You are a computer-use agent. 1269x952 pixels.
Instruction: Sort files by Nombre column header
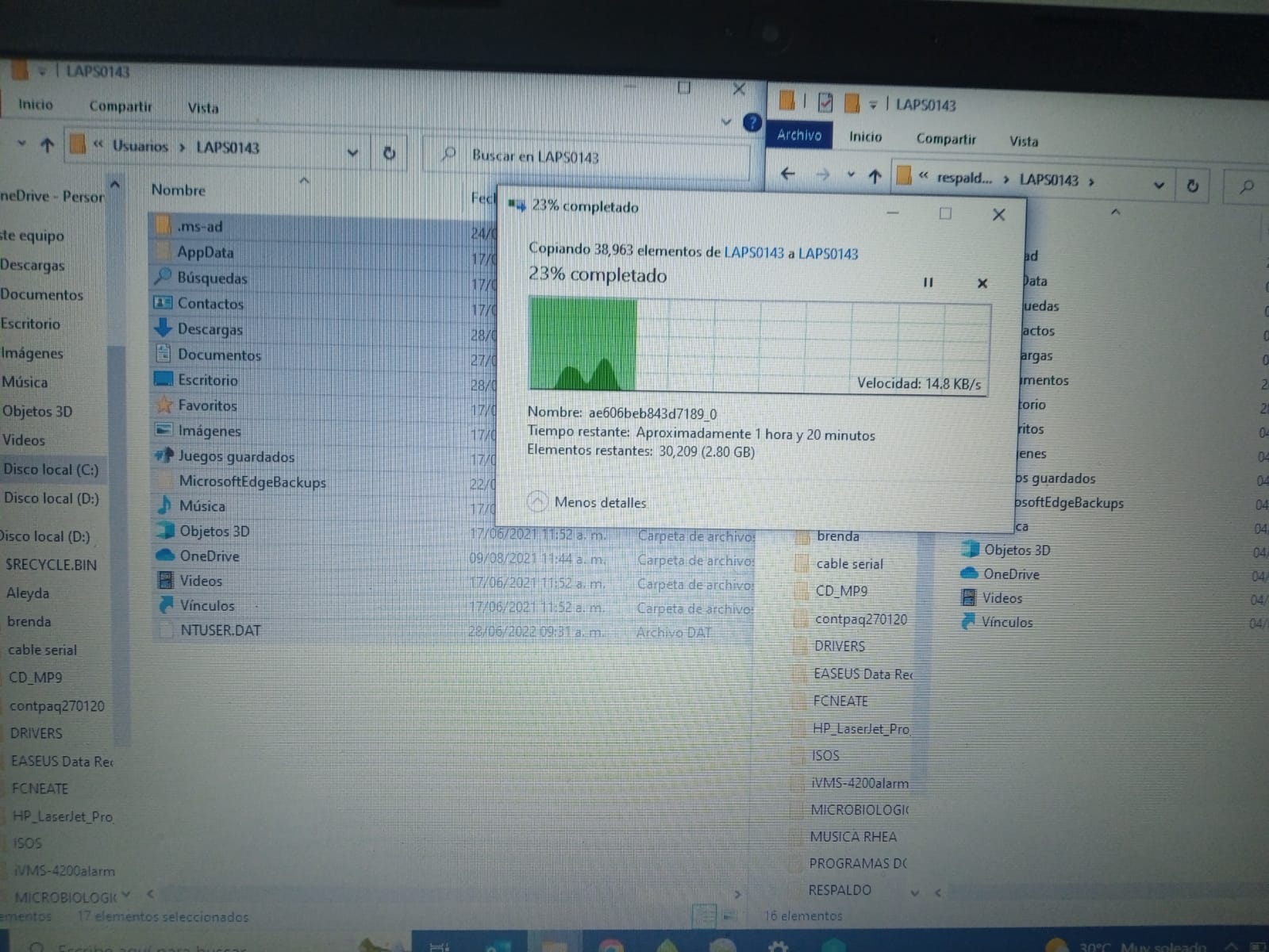pos(179,190)
